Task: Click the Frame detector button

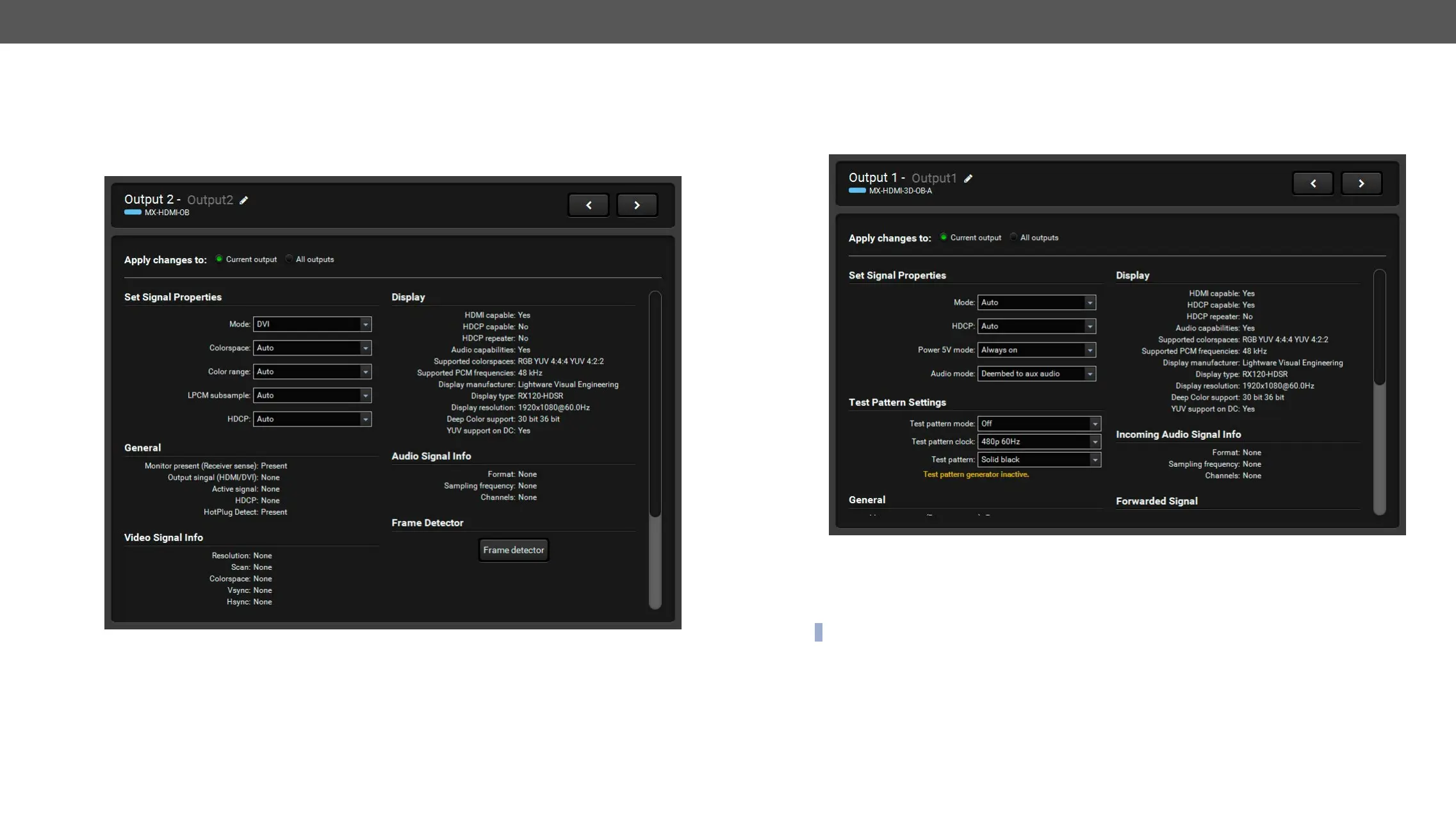Action: 513,550
